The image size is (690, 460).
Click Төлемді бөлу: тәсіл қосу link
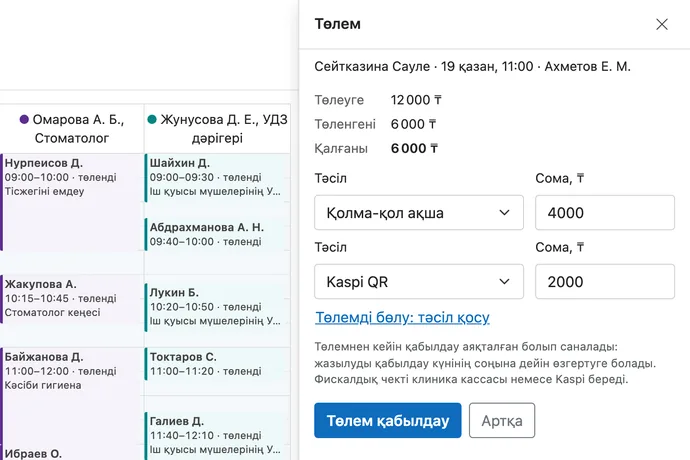[402, 317]
